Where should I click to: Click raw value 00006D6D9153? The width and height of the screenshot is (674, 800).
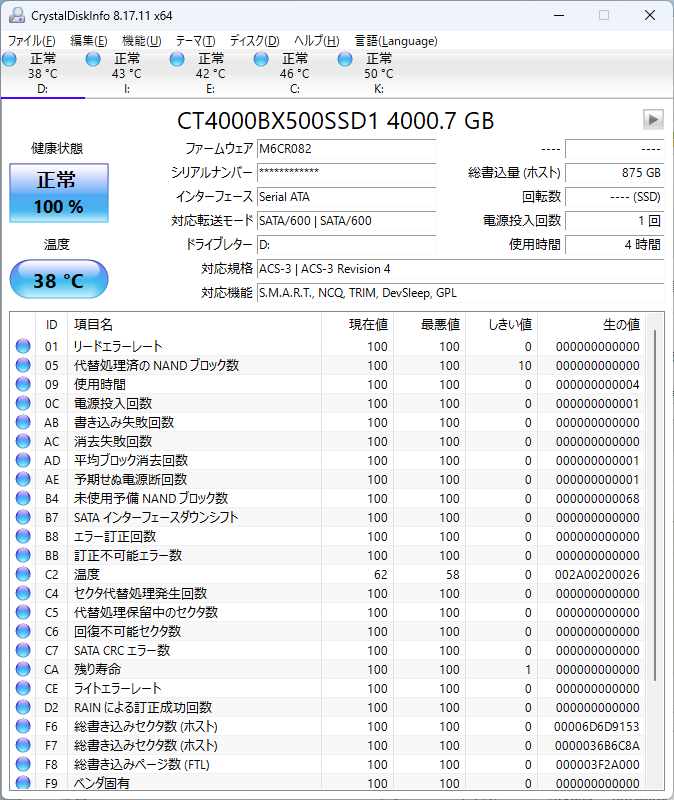tap(597, 727)
